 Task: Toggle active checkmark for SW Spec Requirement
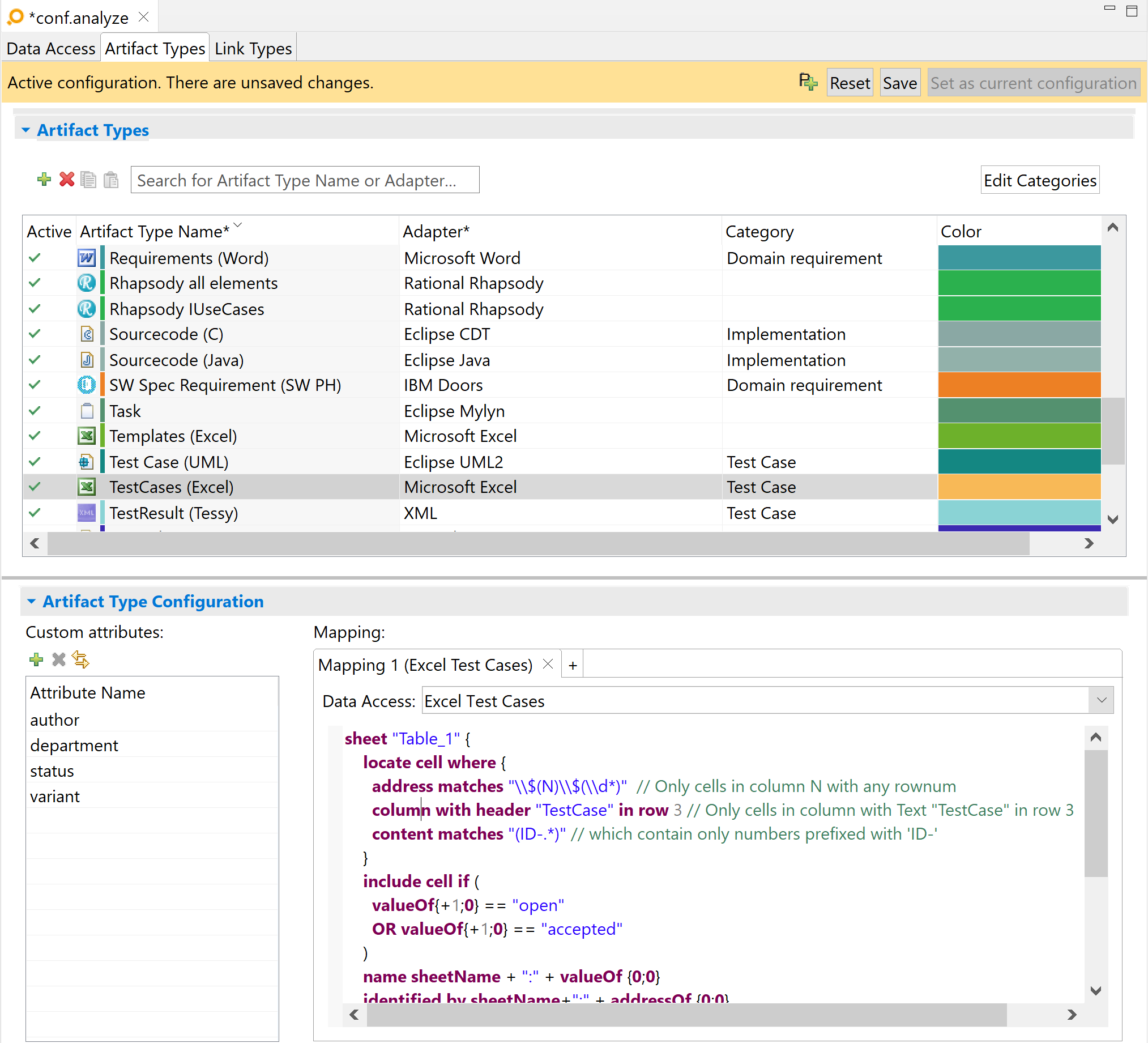tap(35, 385)
